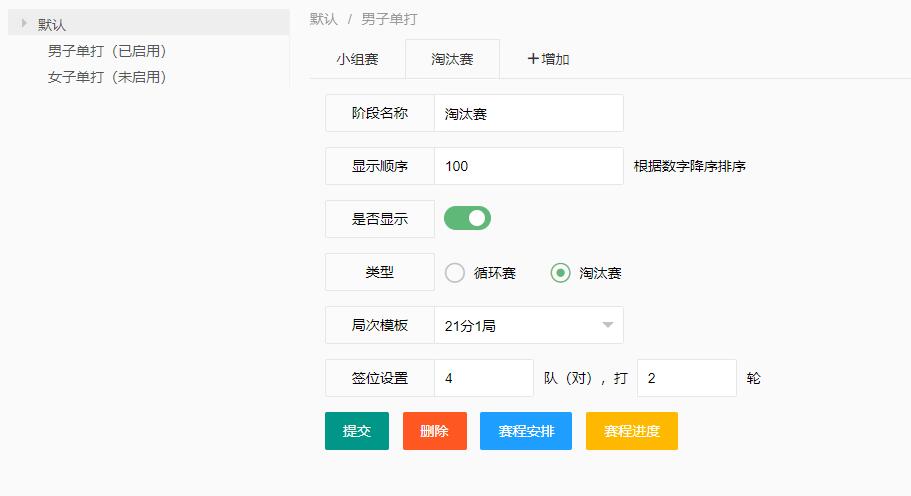Open 赛程进度 with the yellow button
The image size is (911, 496).
pyautogui.click(x=632, y=431)
